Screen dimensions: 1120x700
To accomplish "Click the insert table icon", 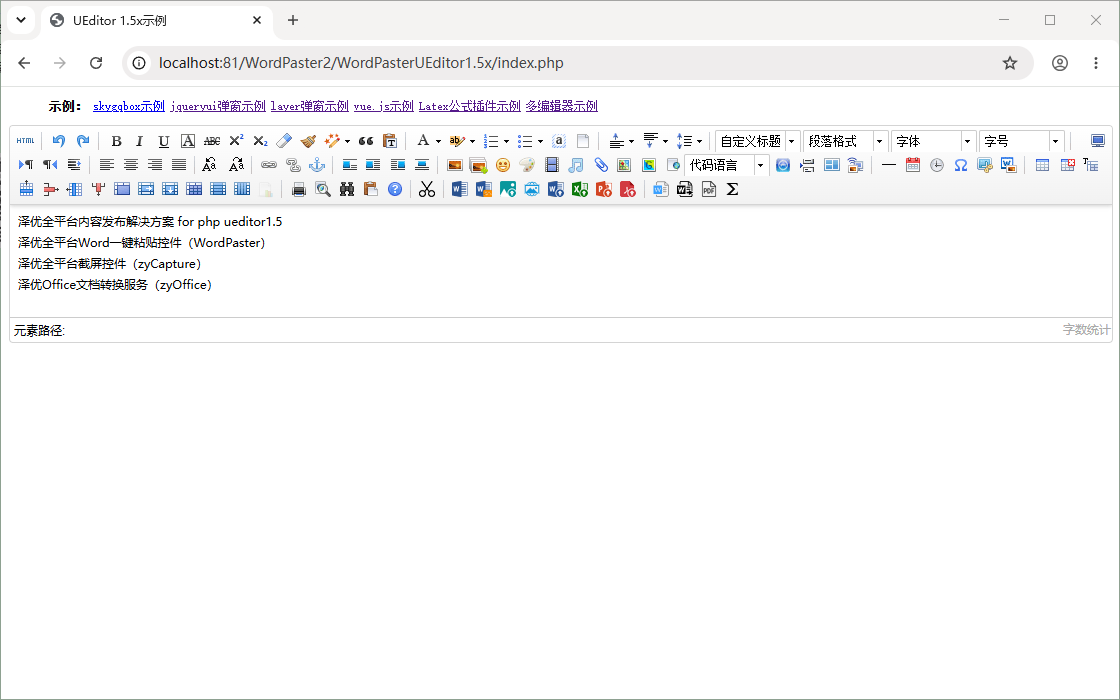I will point(1042,165).
